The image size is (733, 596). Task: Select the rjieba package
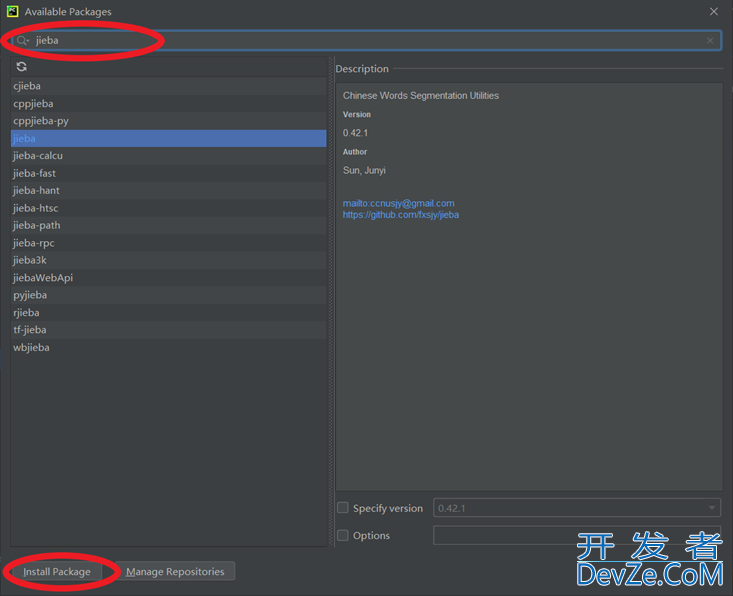[168, 313]
